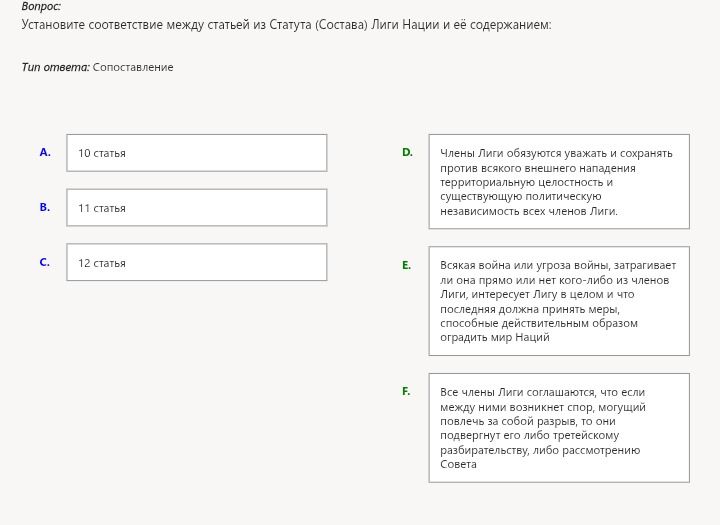Click the blue letter C label
This screenshot has height=525, width=720.
coord(45,262)
